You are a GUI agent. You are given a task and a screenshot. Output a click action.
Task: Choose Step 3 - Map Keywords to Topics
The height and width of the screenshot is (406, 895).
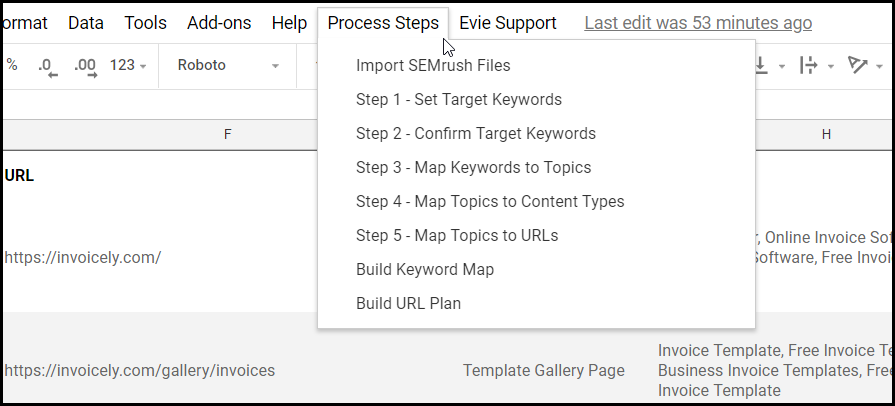point(473,168)
